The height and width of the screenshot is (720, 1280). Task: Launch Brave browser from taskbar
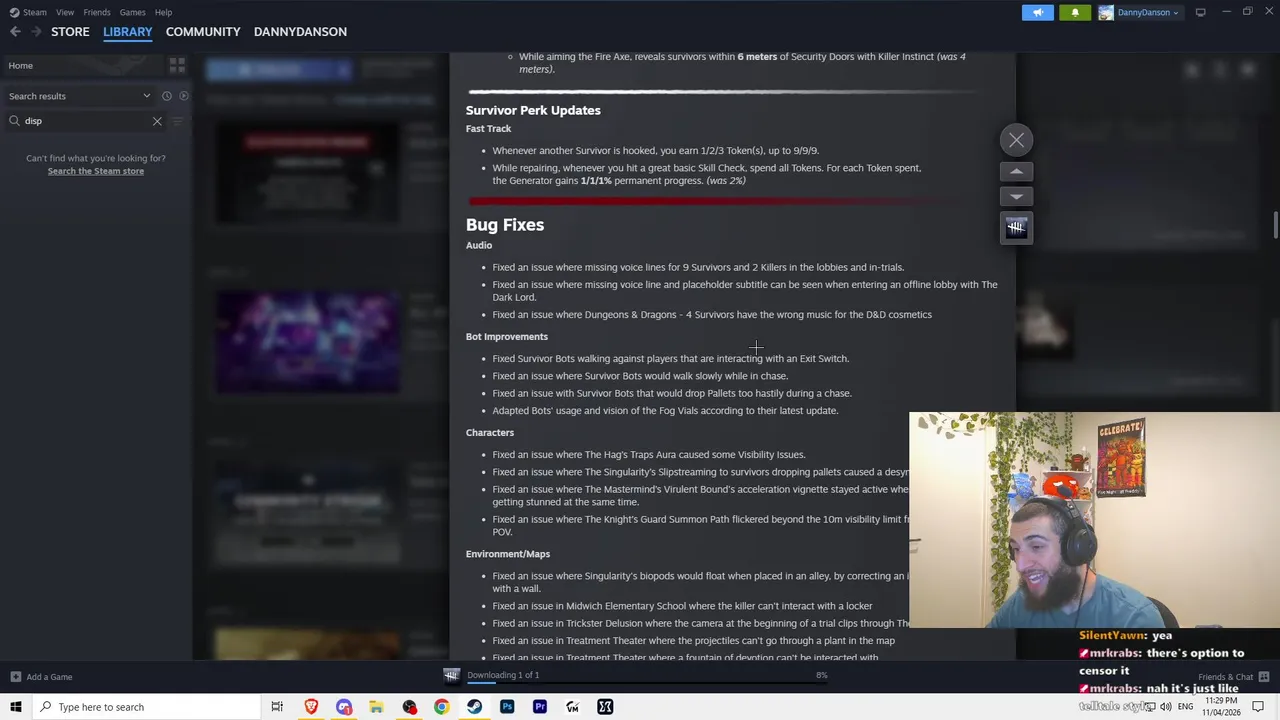coord(311,707)
